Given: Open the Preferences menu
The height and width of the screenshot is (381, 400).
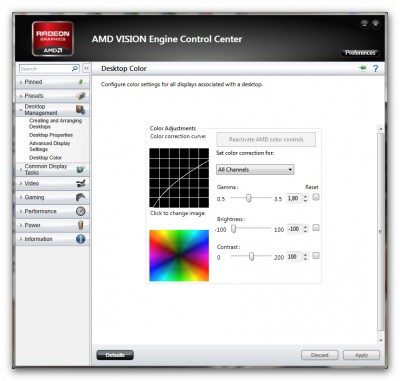Looking at the screenshot, I should (x=360, y=53).
